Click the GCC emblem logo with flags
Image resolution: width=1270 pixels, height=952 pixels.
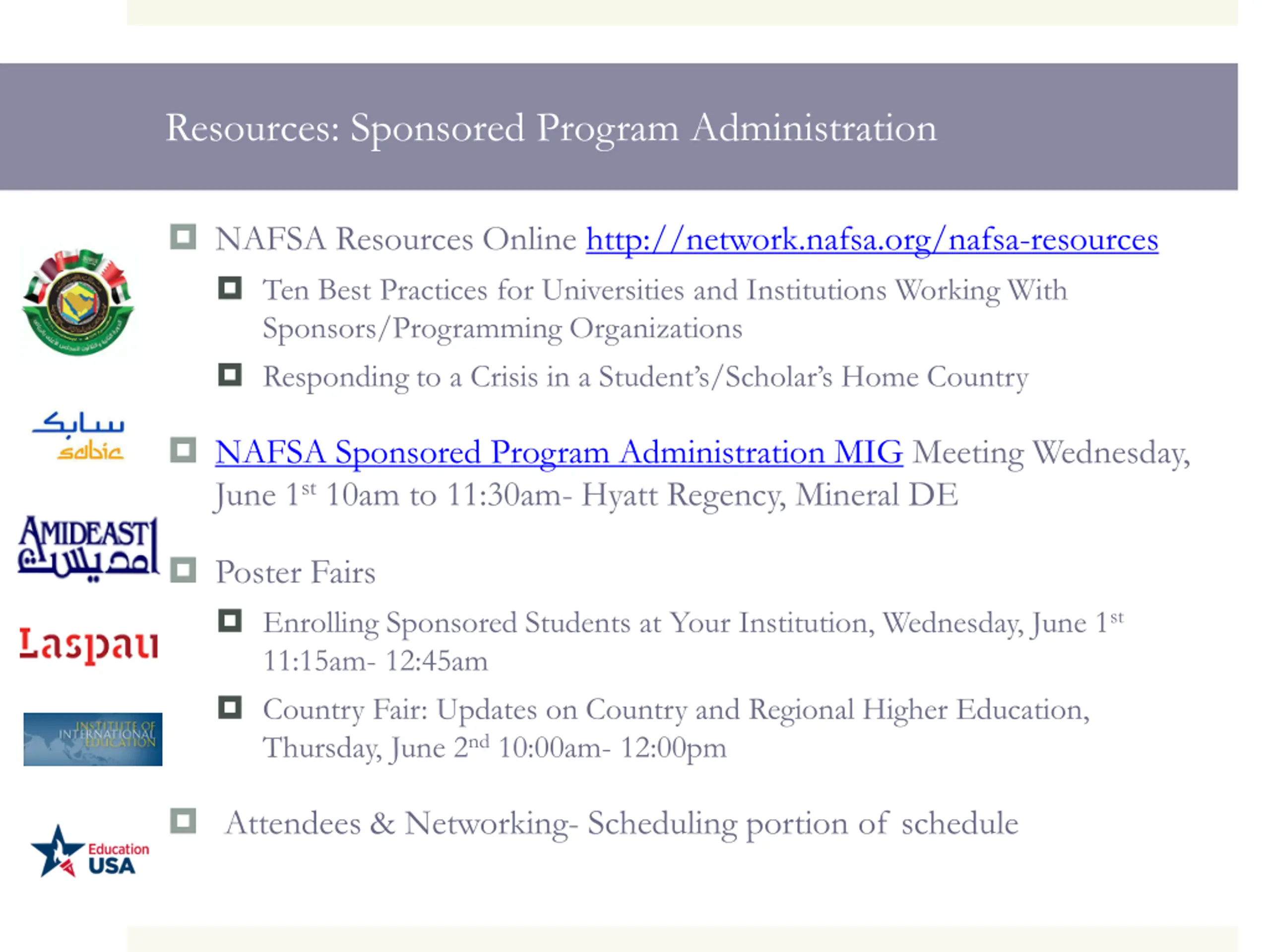tap(78, 302)
